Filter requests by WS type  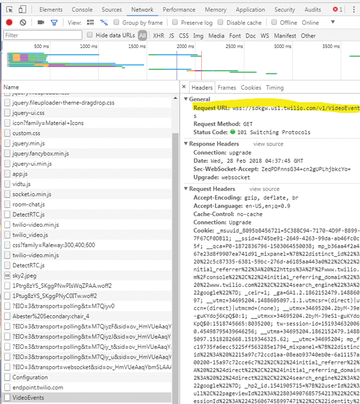[265, 35]
